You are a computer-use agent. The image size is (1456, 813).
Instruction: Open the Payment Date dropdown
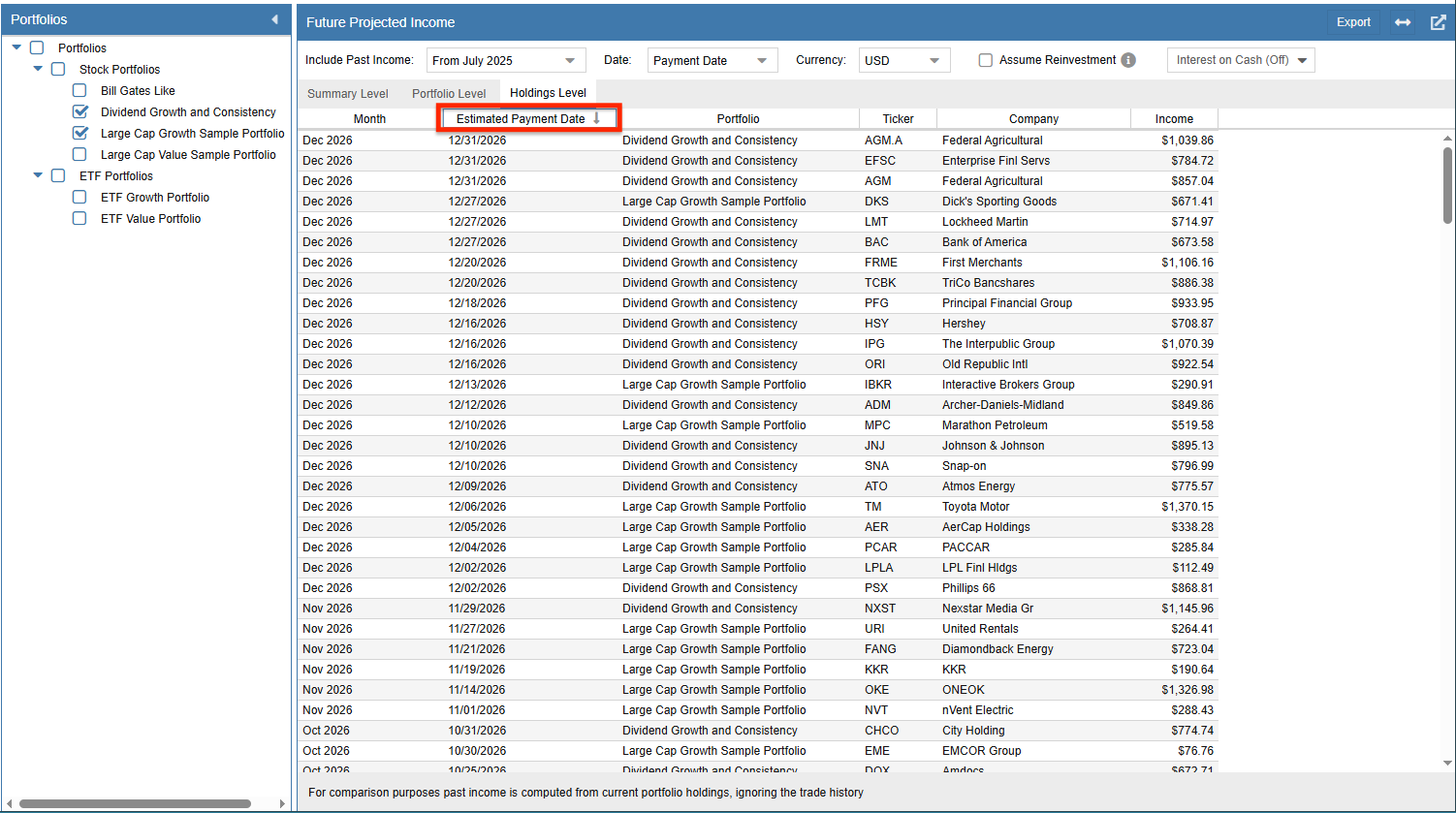(712, 60)
